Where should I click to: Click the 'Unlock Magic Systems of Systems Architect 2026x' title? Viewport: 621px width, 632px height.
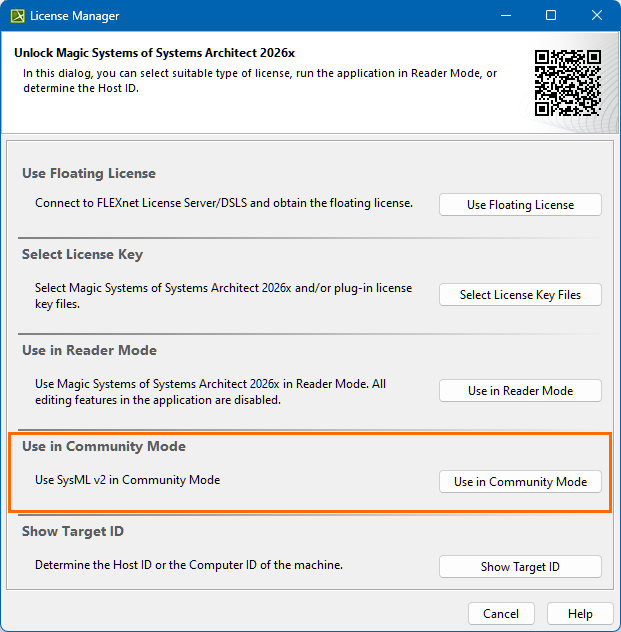tap(154, 53)
